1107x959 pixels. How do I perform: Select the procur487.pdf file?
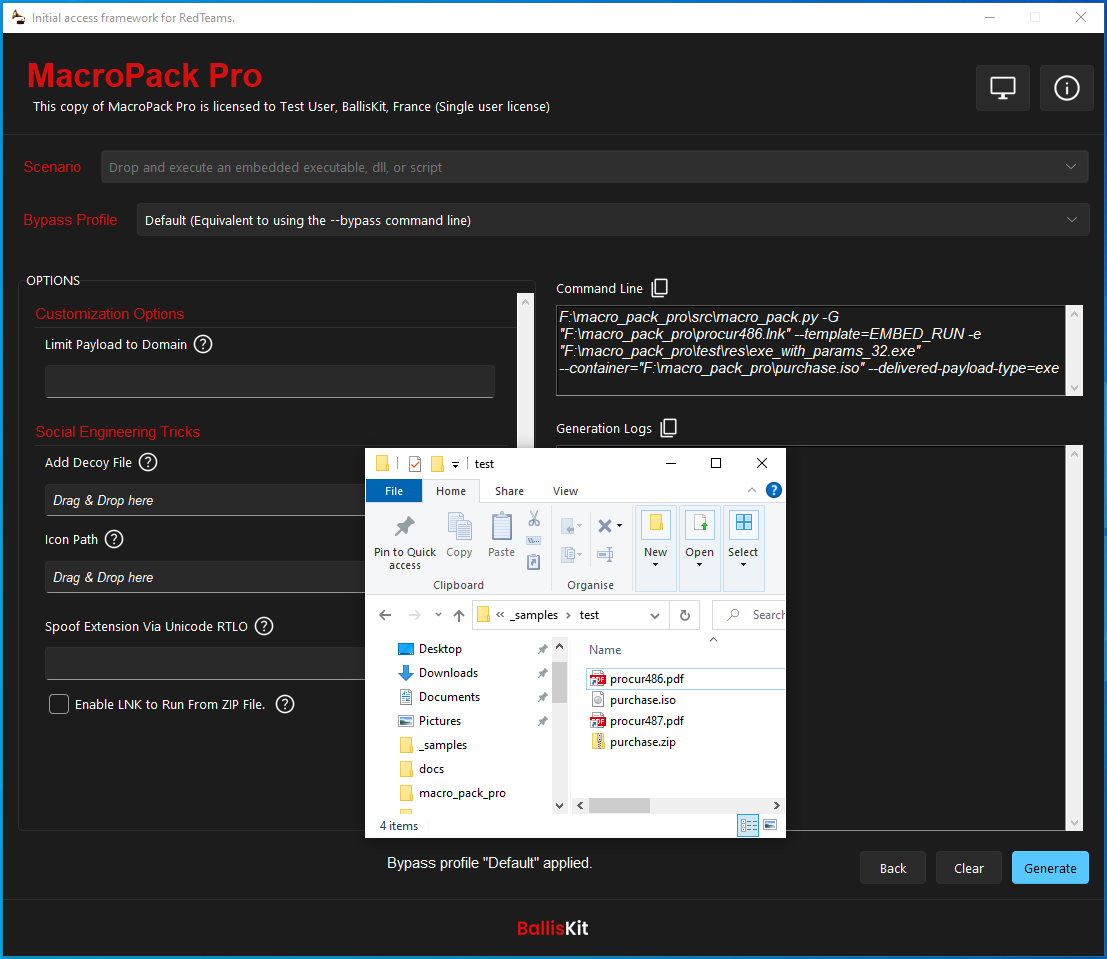[646, 721]
